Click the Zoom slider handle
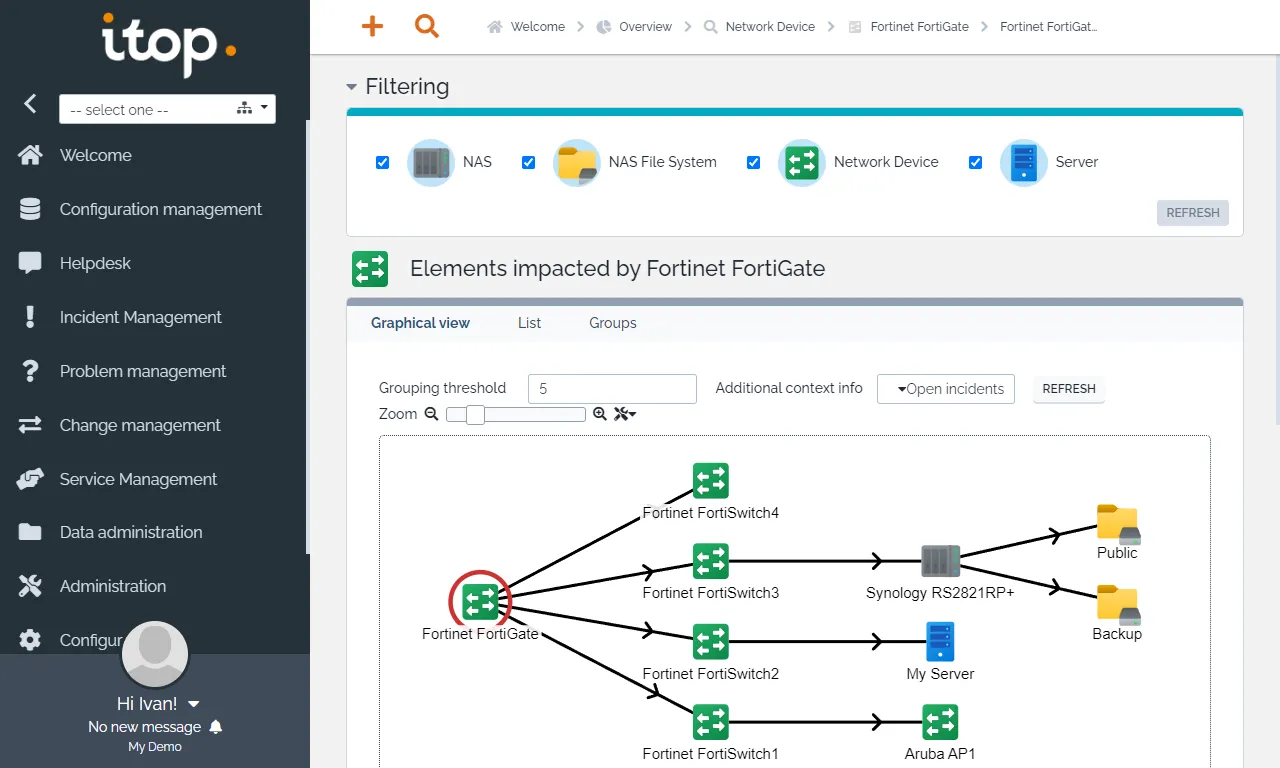This screenshot has width=1280, height=768. 475,414
